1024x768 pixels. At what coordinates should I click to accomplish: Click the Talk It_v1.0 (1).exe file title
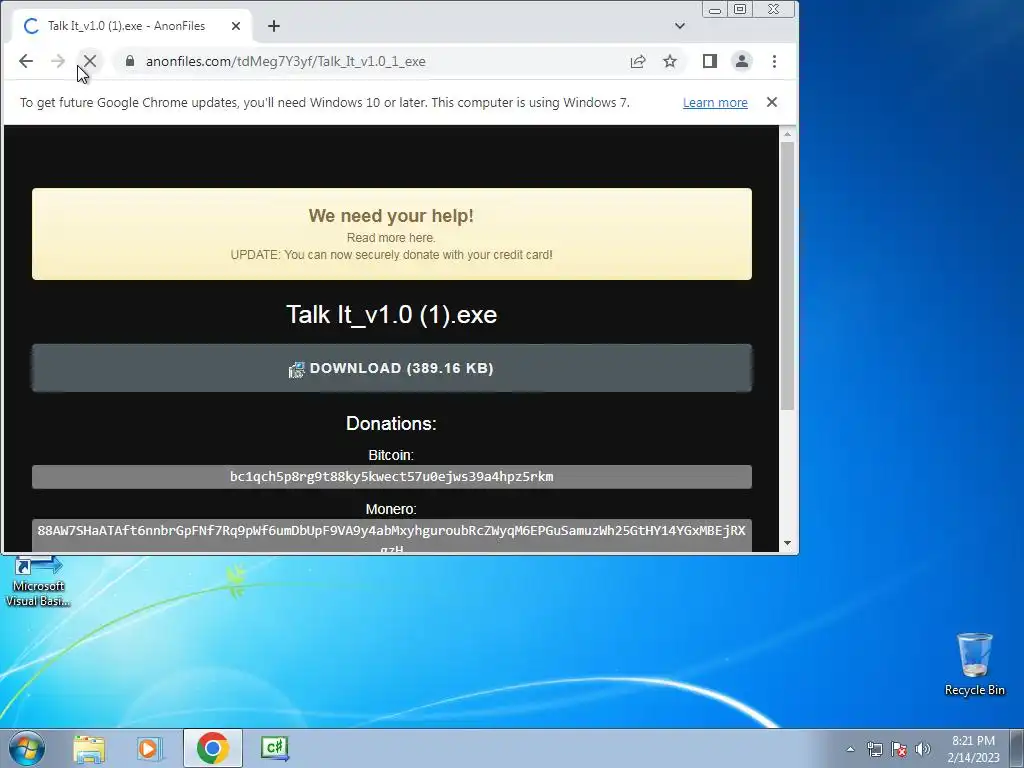point(391,315)
